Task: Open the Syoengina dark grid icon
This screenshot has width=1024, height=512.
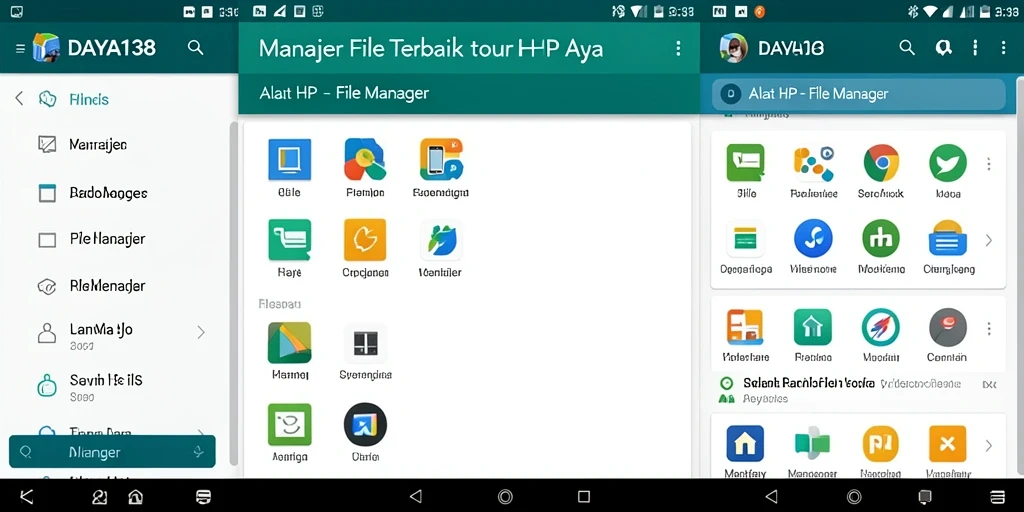Action: [x=365, y=343]
